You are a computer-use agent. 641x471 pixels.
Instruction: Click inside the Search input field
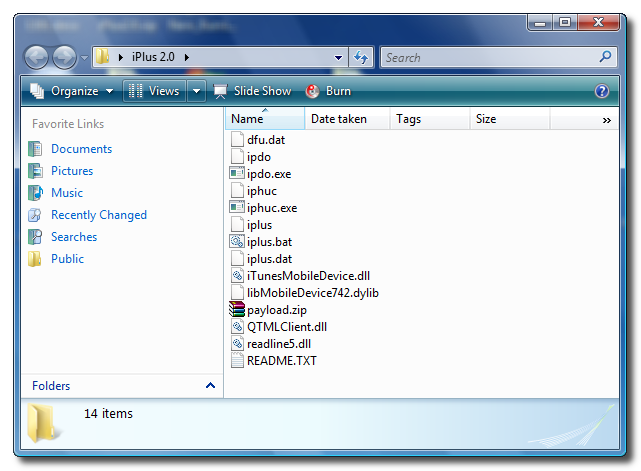[488, 57]
